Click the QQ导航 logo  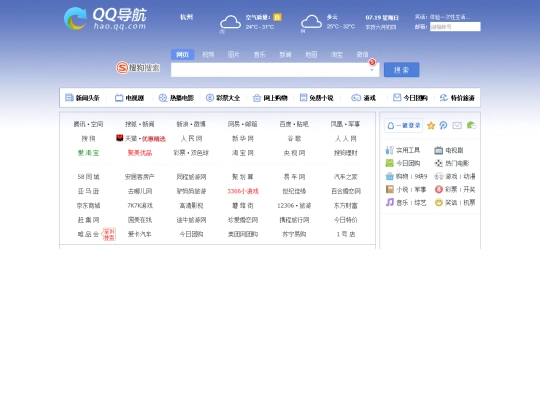(x=105, y=19)
